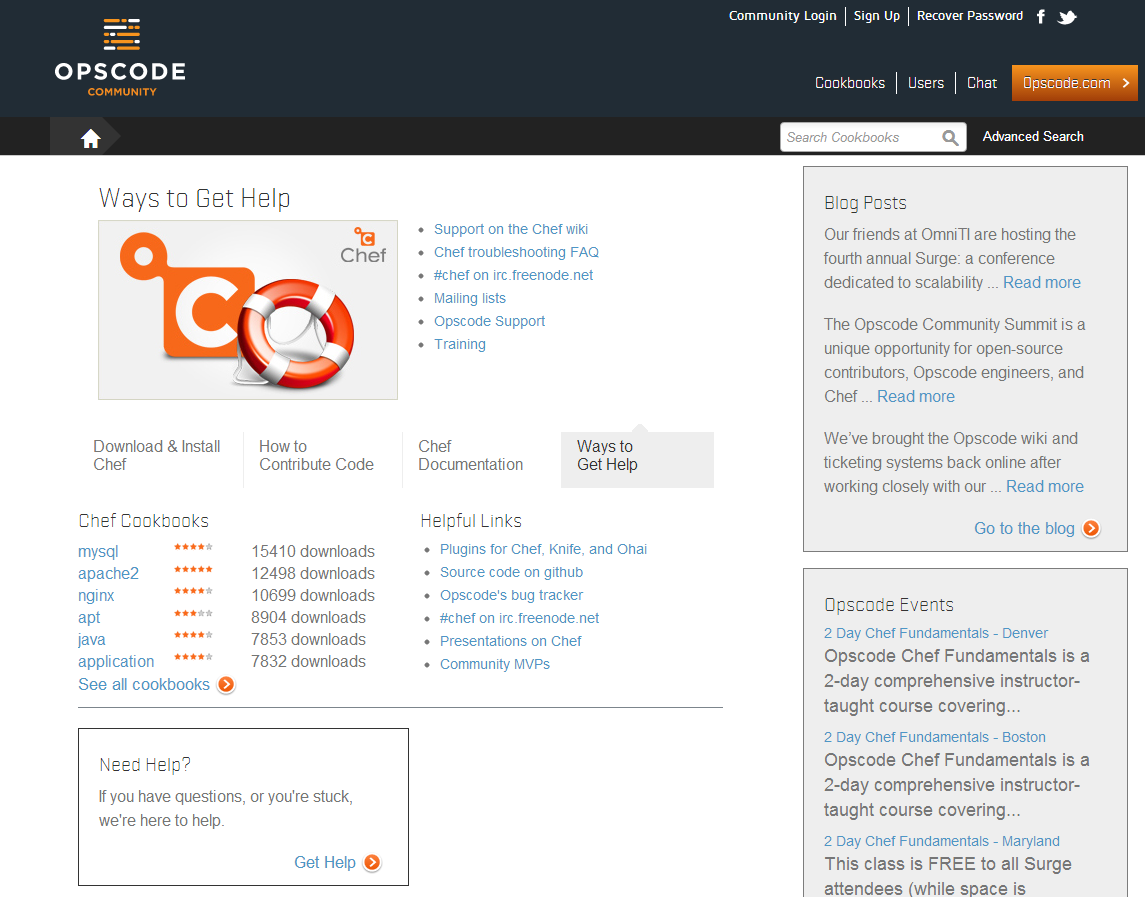
Task: Click the Chef lifebuoy banner image
Action: (248, 310)
